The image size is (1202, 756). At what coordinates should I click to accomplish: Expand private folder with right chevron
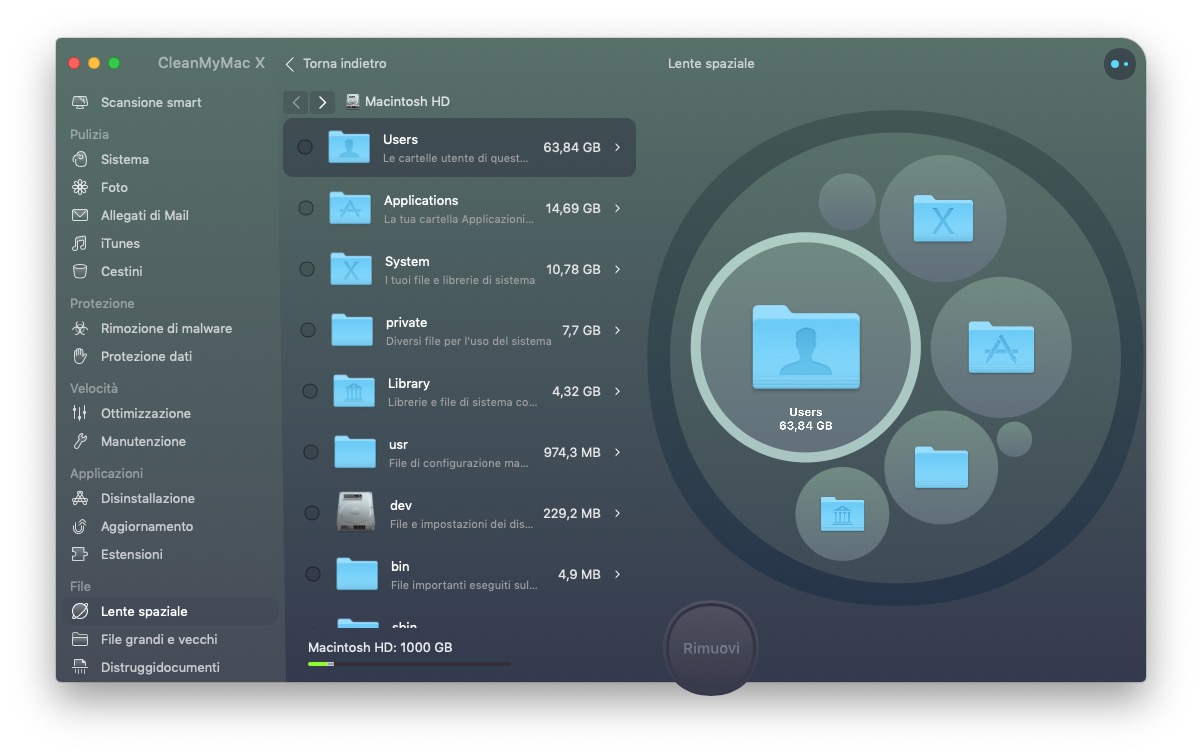(618, 331)
